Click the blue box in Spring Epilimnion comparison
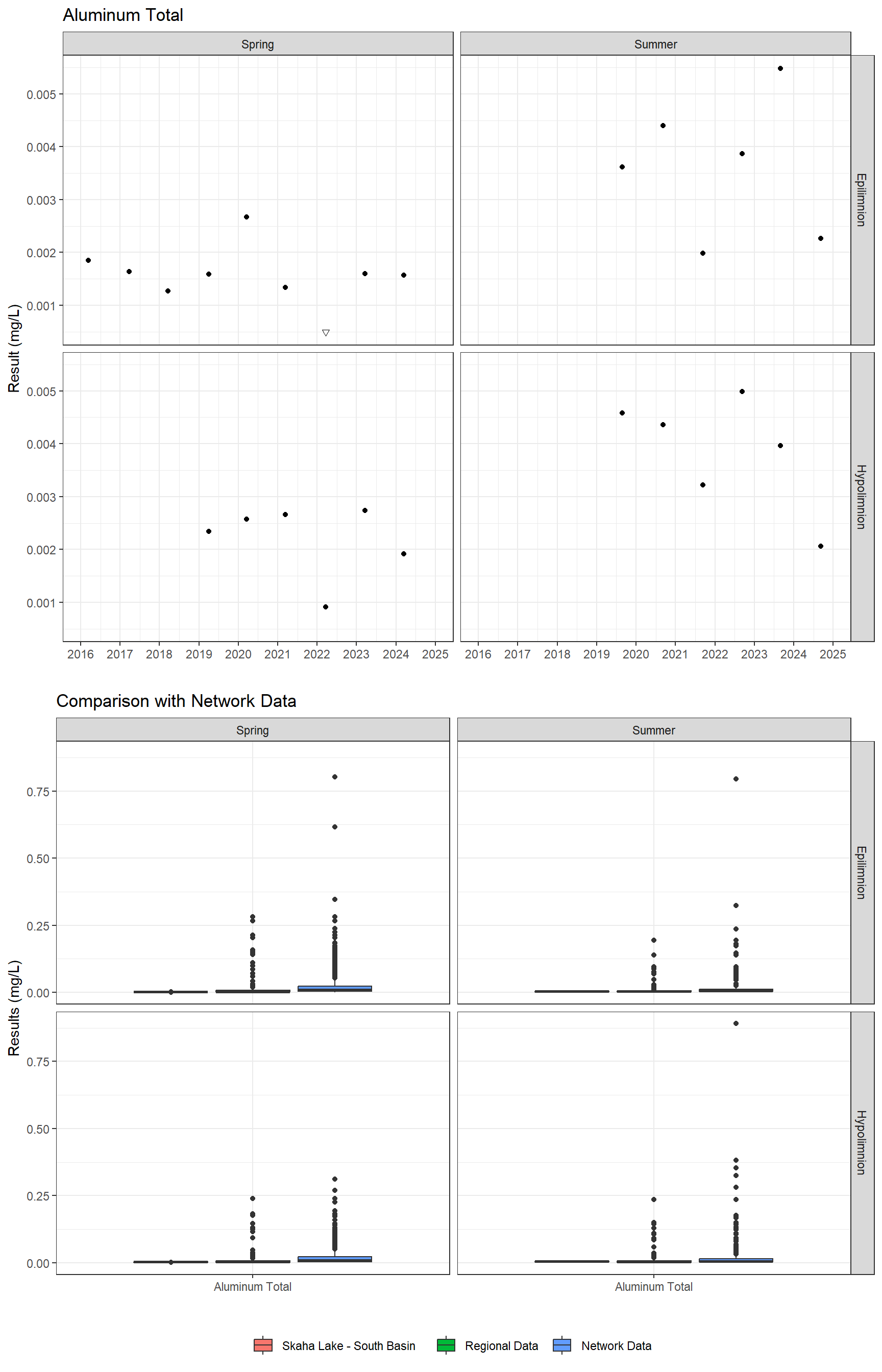The image size is (882, 1372). point(334,988)
